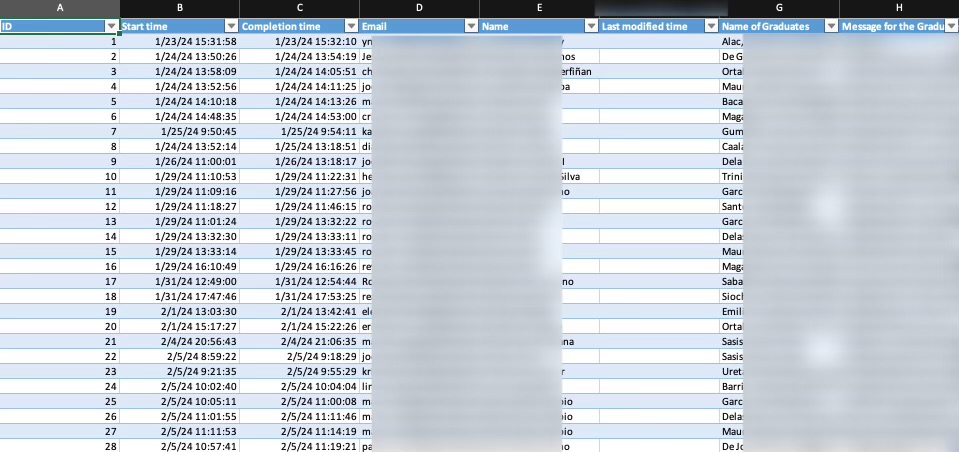Screen dimensions: 959x452
Task: Select start time cell 1/24/24 14:10:18
Action: (179, 102)
